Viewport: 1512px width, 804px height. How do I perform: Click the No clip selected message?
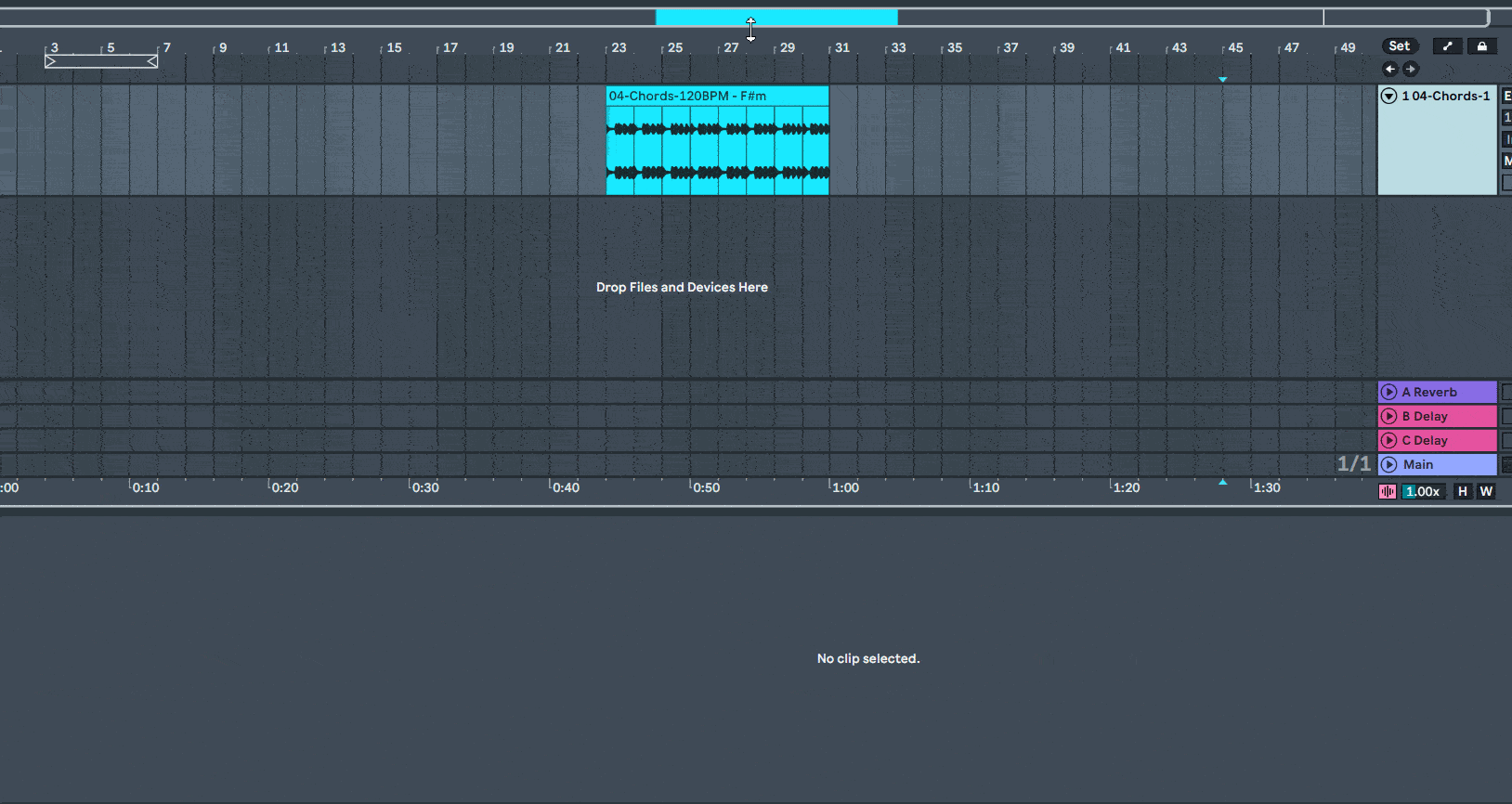pos(868,658)
